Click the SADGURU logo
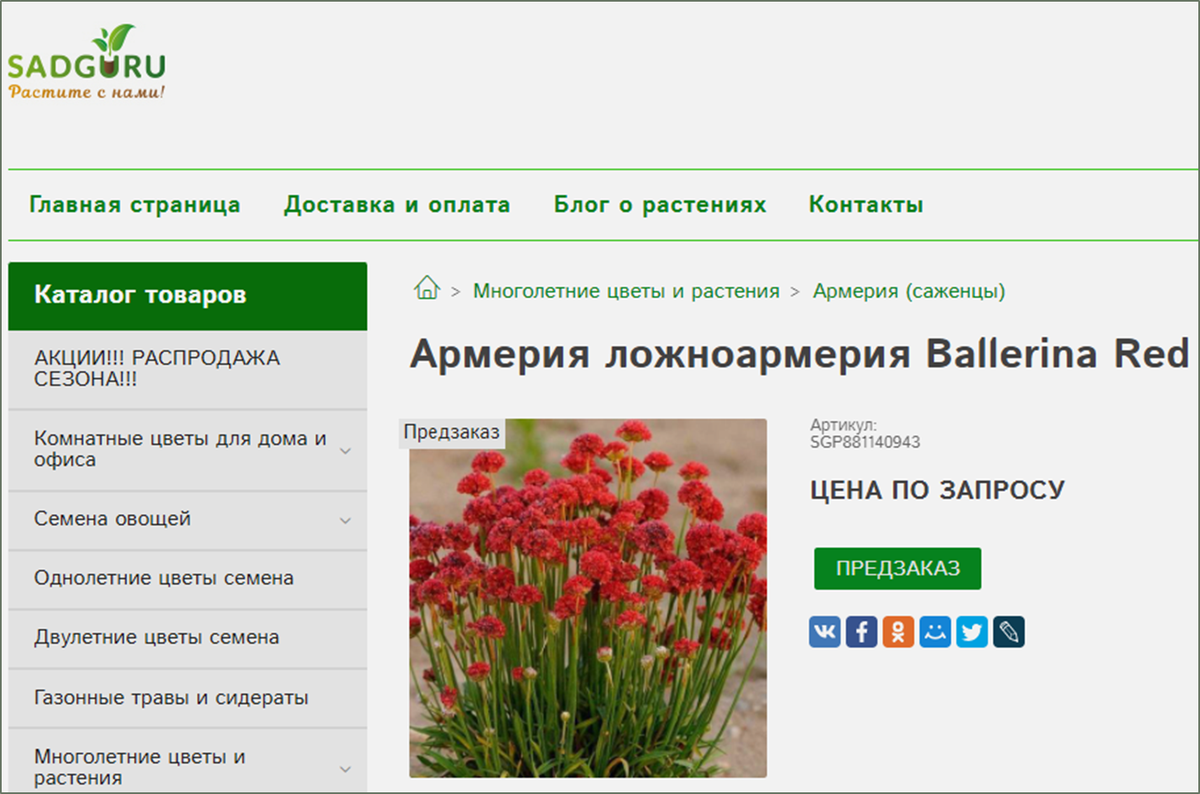The width and height of the screenshot is (1200, 794). [86, 64]
